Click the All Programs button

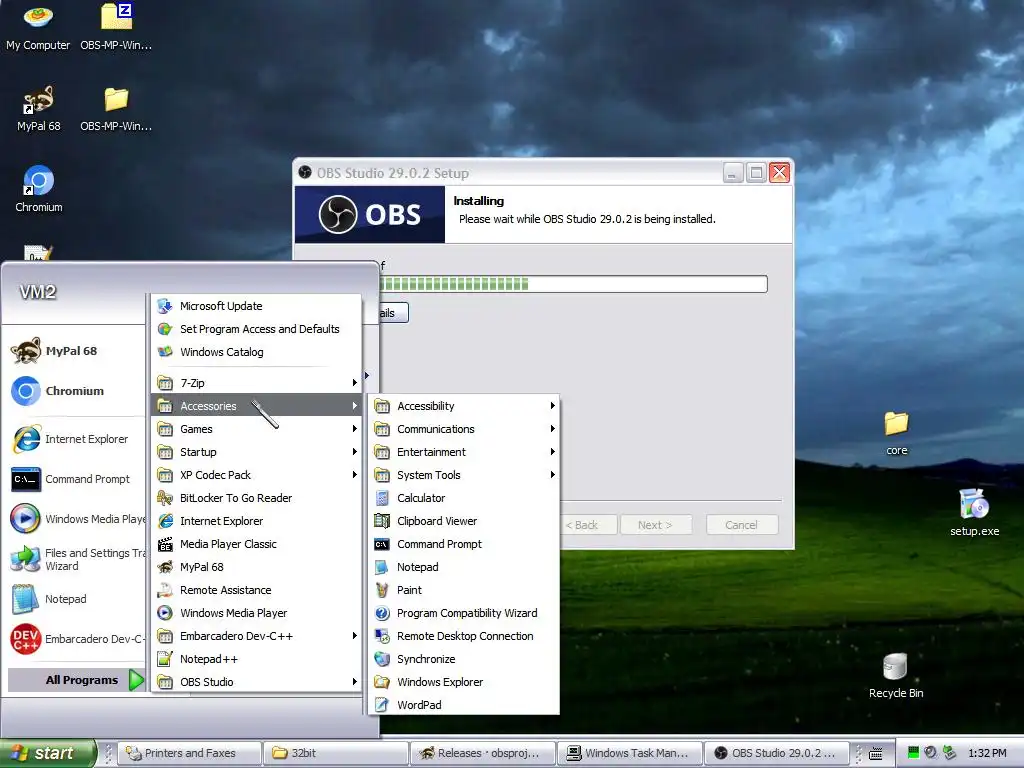(77, 680)
